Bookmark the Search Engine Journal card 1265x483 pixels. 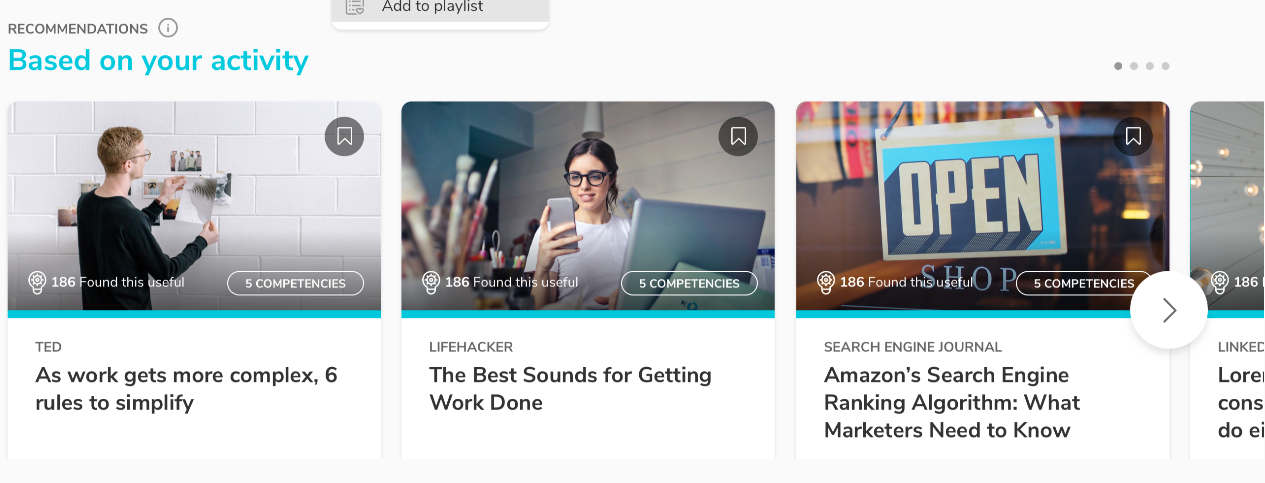[x=1132, y=136]
